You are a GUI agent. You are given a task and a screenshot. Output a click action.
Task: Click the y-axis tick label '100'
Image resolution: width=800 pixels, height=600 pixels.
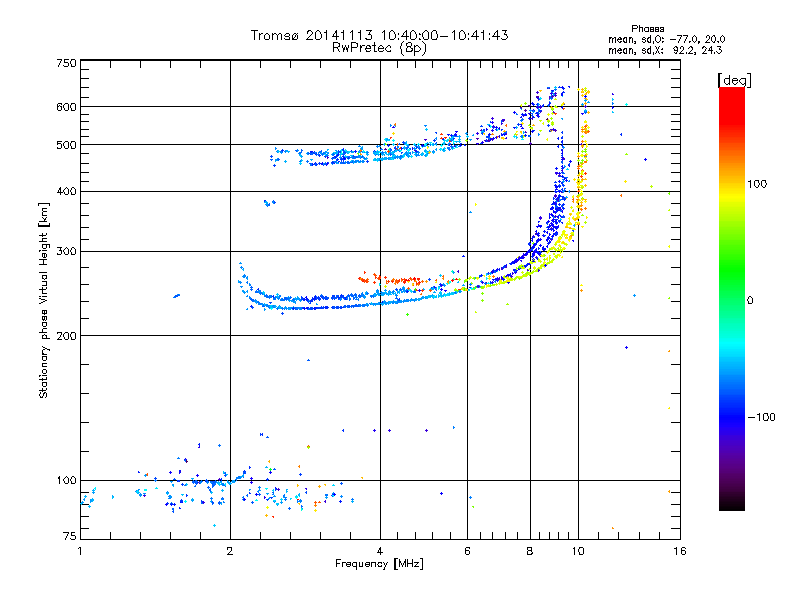pyautogui.click(x=66, y=481)
